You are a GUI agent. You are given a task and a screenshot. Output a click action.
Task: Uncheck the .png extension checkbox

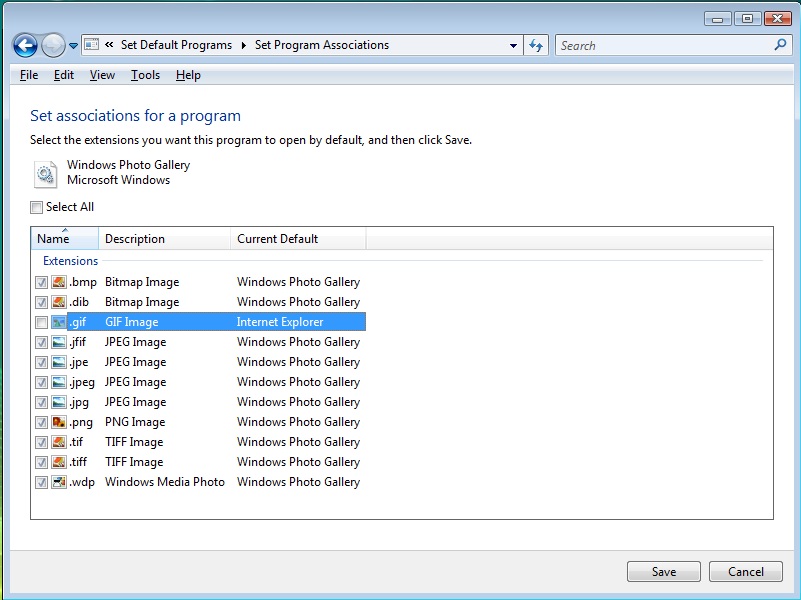41,422
